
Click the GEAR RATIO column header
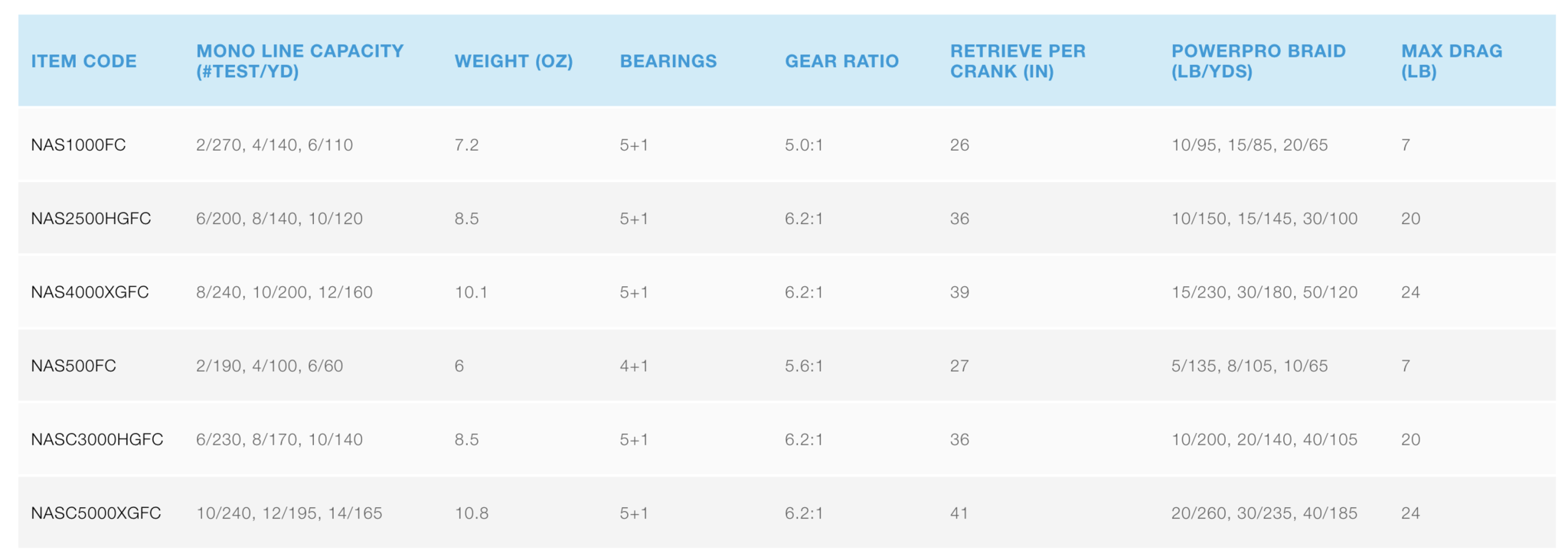pos(841,61)
